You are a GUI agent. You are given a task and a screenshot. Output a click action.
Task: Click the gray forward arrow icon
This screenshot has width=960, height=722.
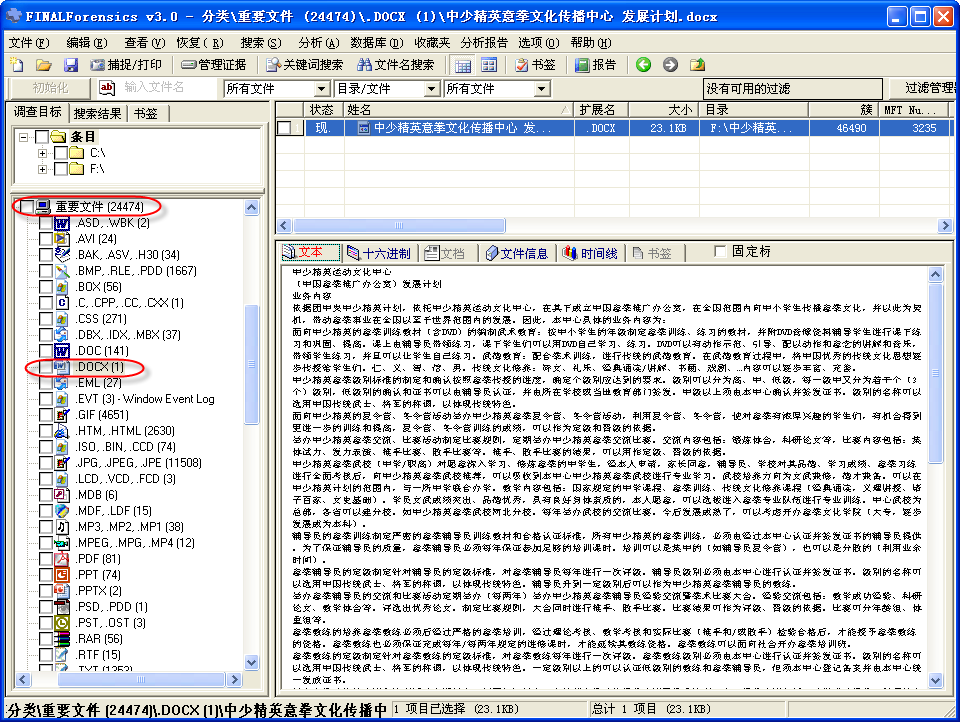click(x=670, y=64)
